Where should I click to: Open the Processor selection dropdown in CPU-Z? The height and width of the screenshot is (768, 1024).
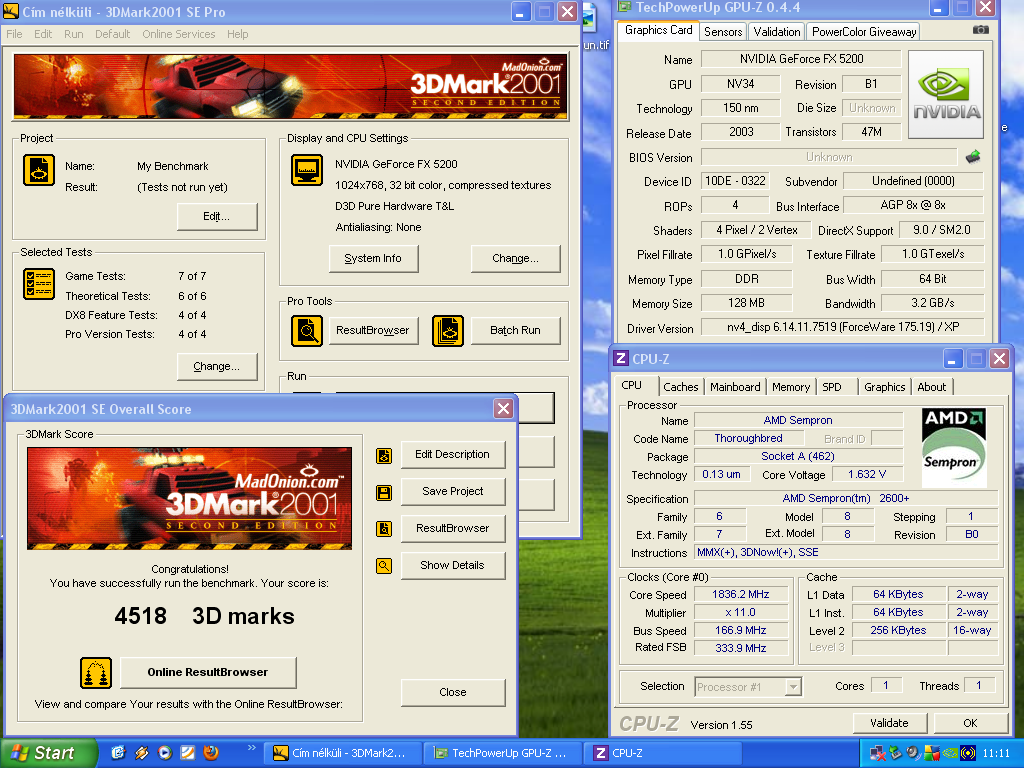point(793,687)
